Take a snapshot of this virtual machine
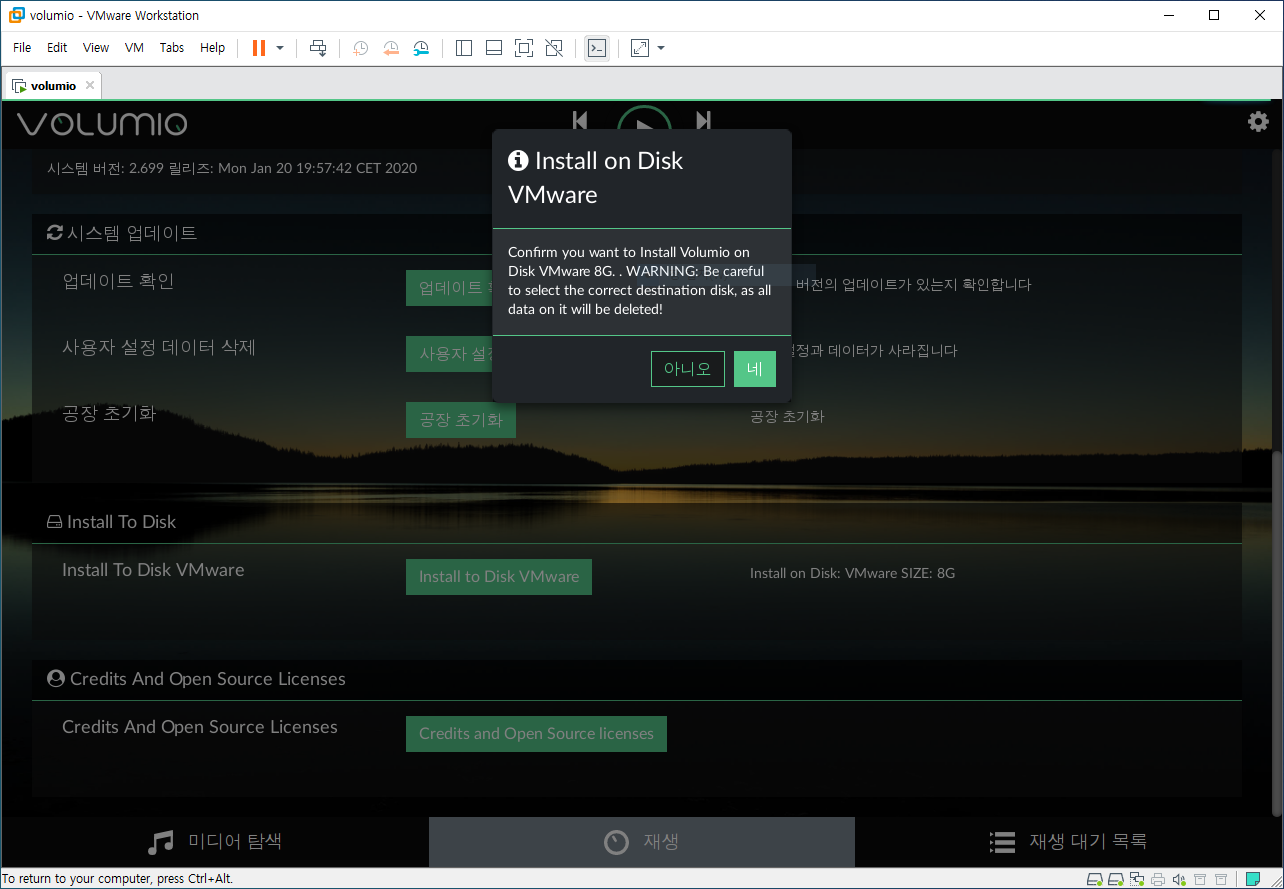The image size is (1284, 889). 360,48
